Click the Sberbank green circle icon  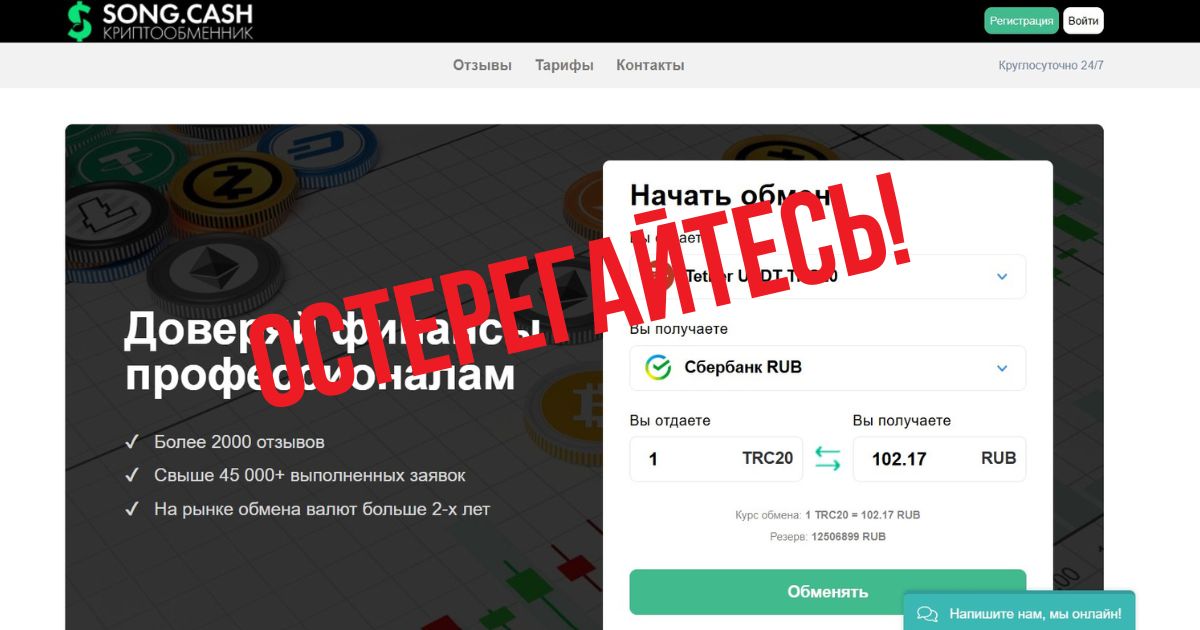click(658, 367)
